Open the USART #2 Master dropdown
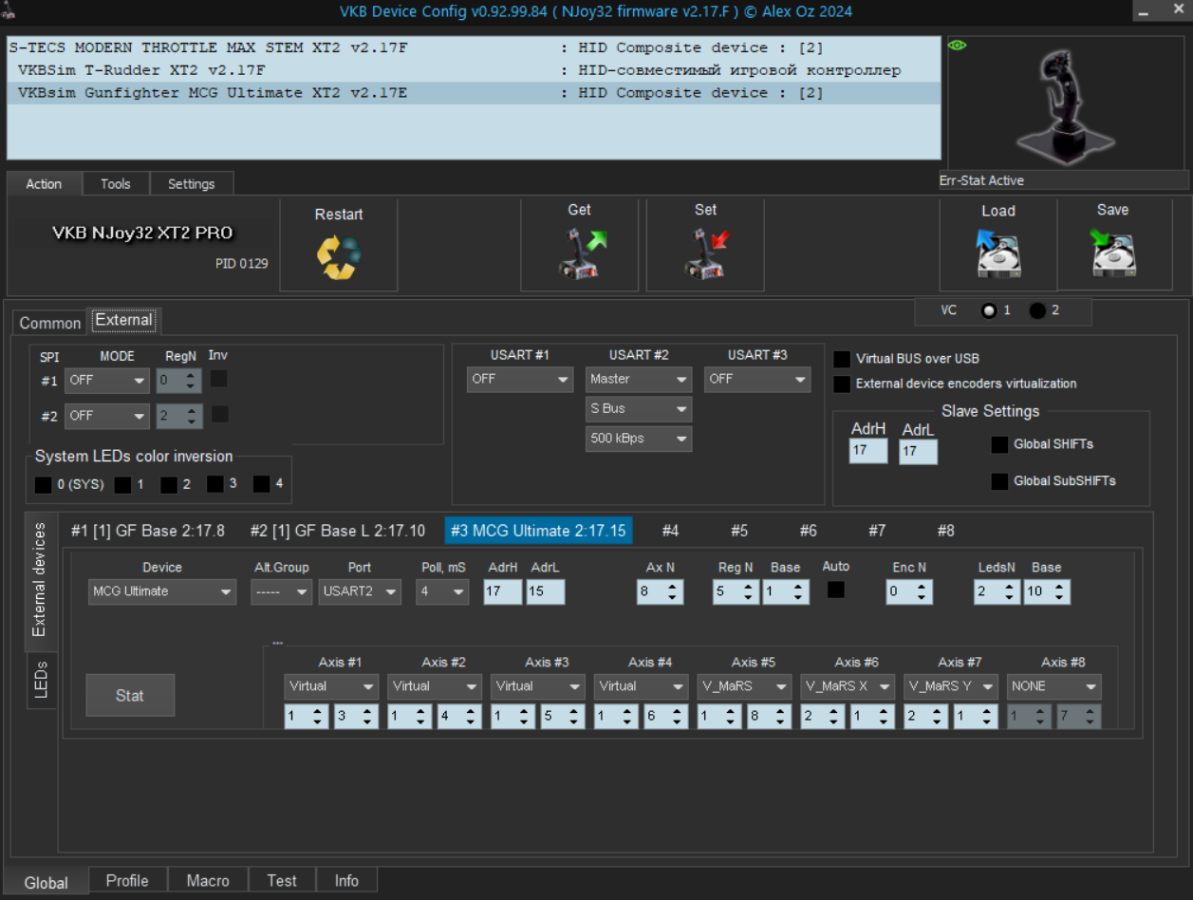The height and width of the screenshot is (900, 1193). (638, 380)
